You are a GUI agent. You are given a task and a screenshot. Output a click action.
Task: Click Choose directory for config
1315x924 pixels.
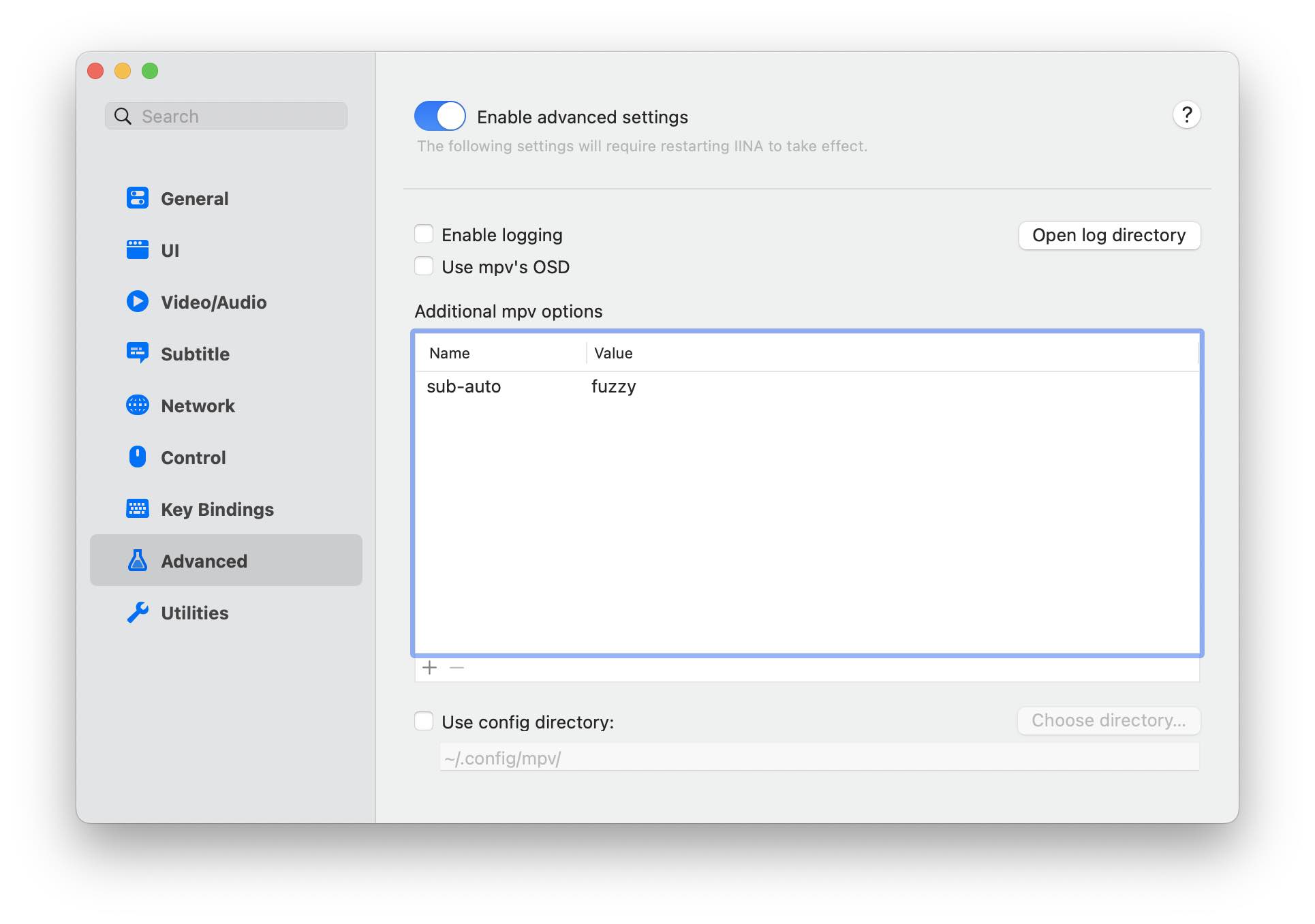click(1109, 720)
